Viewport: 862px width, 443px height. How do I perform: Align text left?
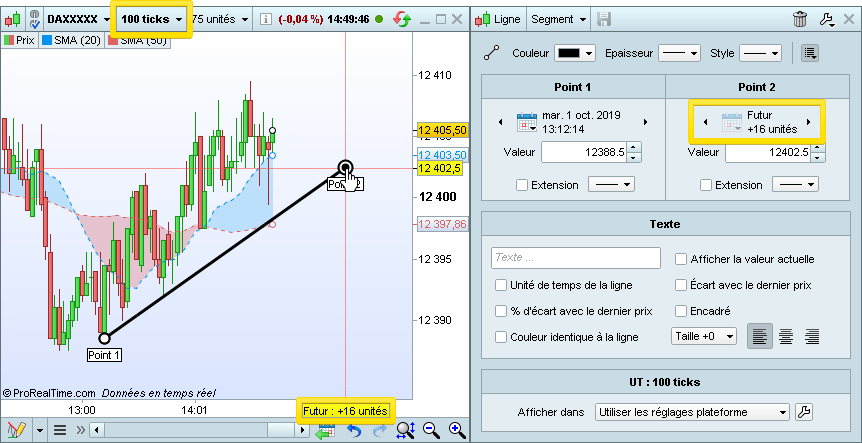[759, 336]
